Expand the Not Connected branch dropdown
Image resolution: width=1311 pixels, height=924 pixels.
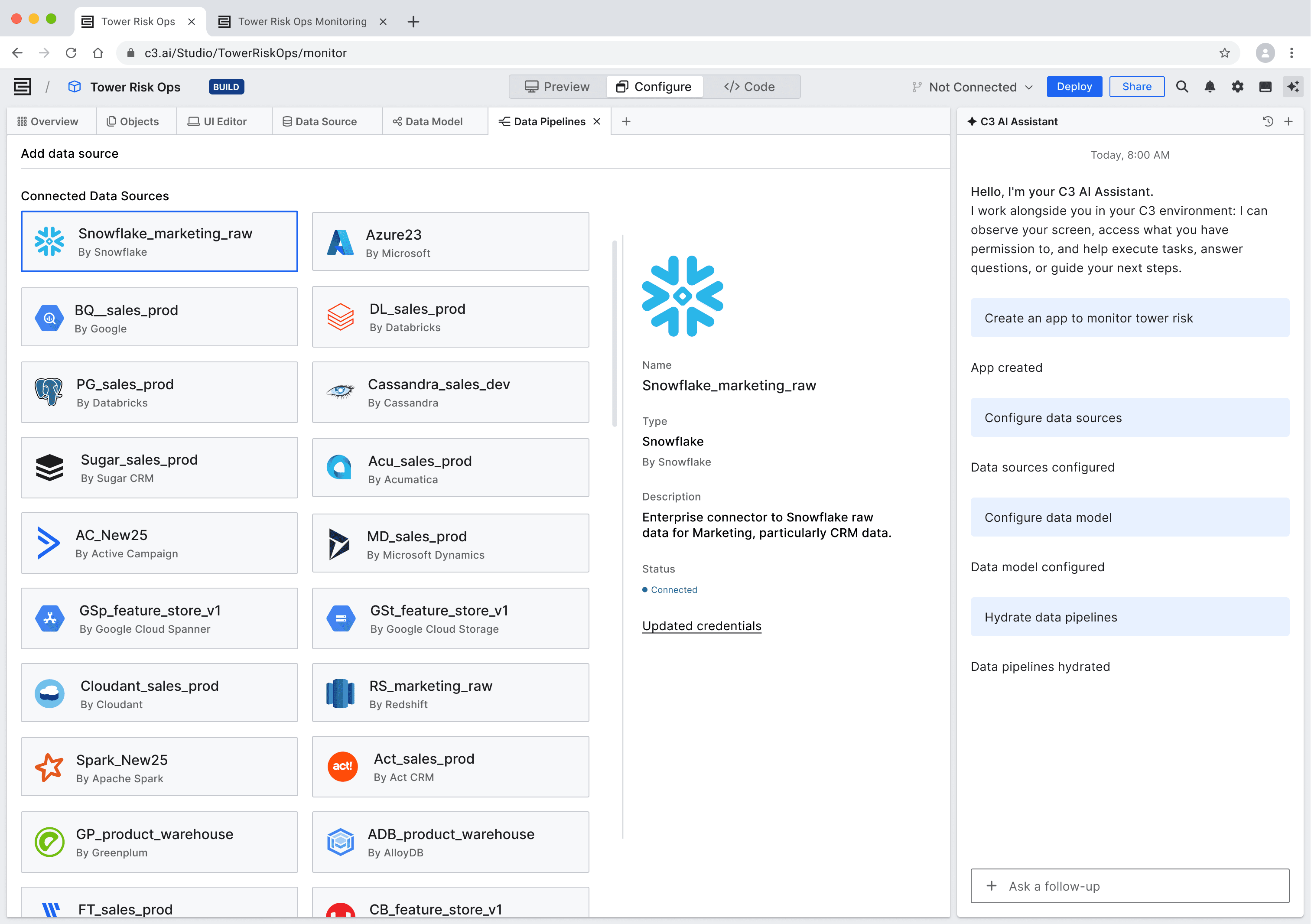(973, 87)
